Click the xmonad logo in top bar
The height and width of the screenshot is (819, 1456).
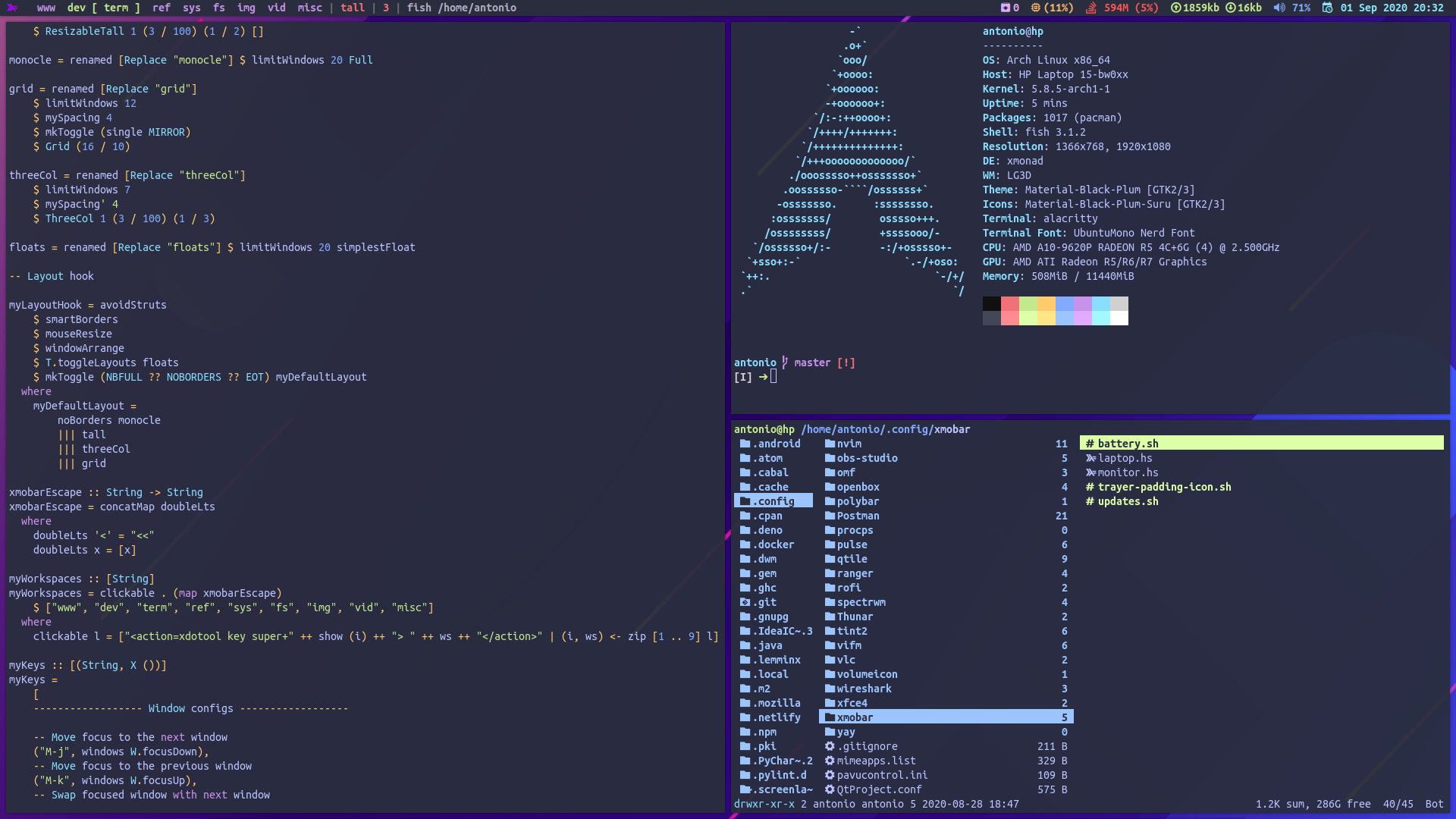coord(12,8)
